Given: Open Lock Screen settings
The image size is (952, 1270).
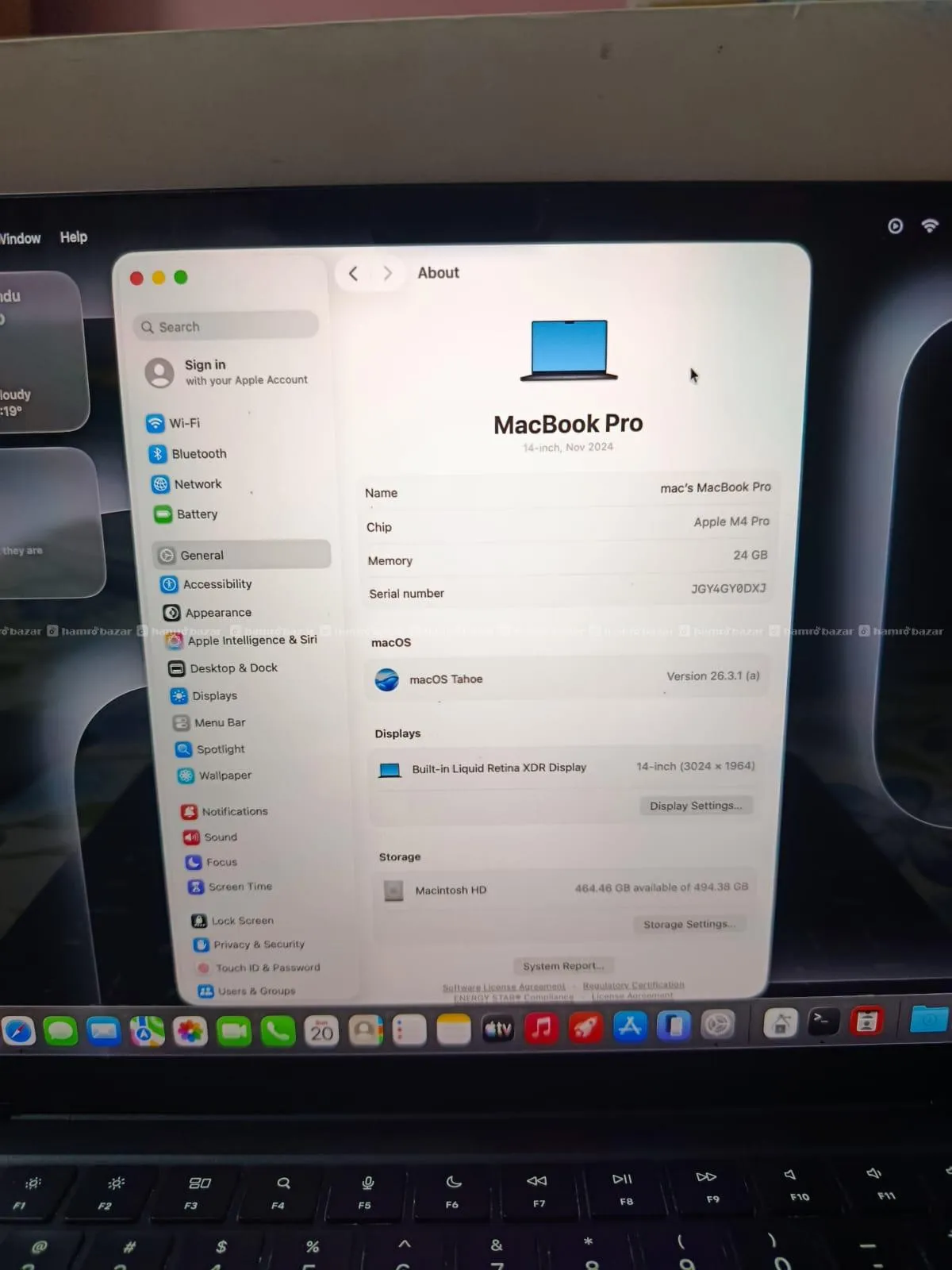Looking at the screenshot, I should click(232, 921).
